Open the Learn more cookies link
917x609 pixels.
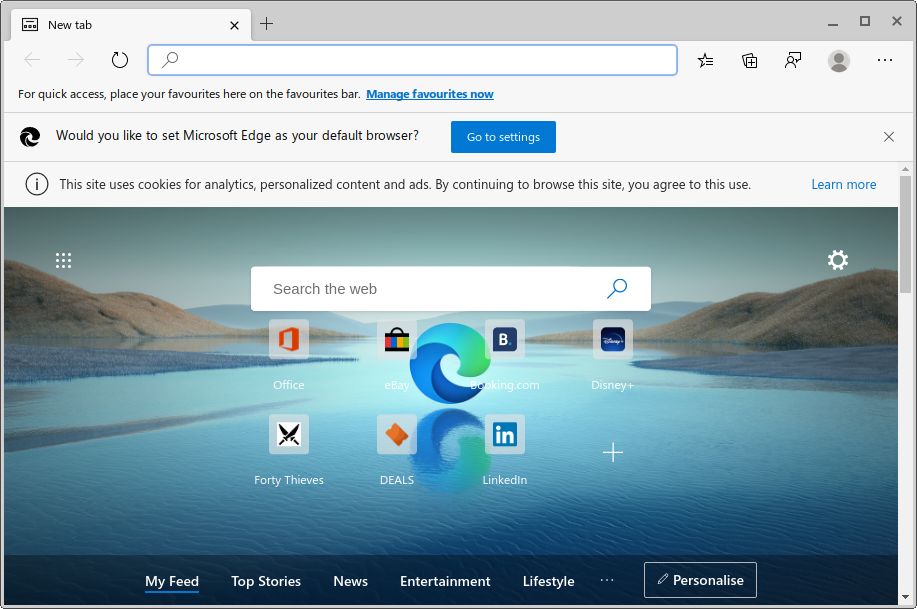(x=843, y=184)
